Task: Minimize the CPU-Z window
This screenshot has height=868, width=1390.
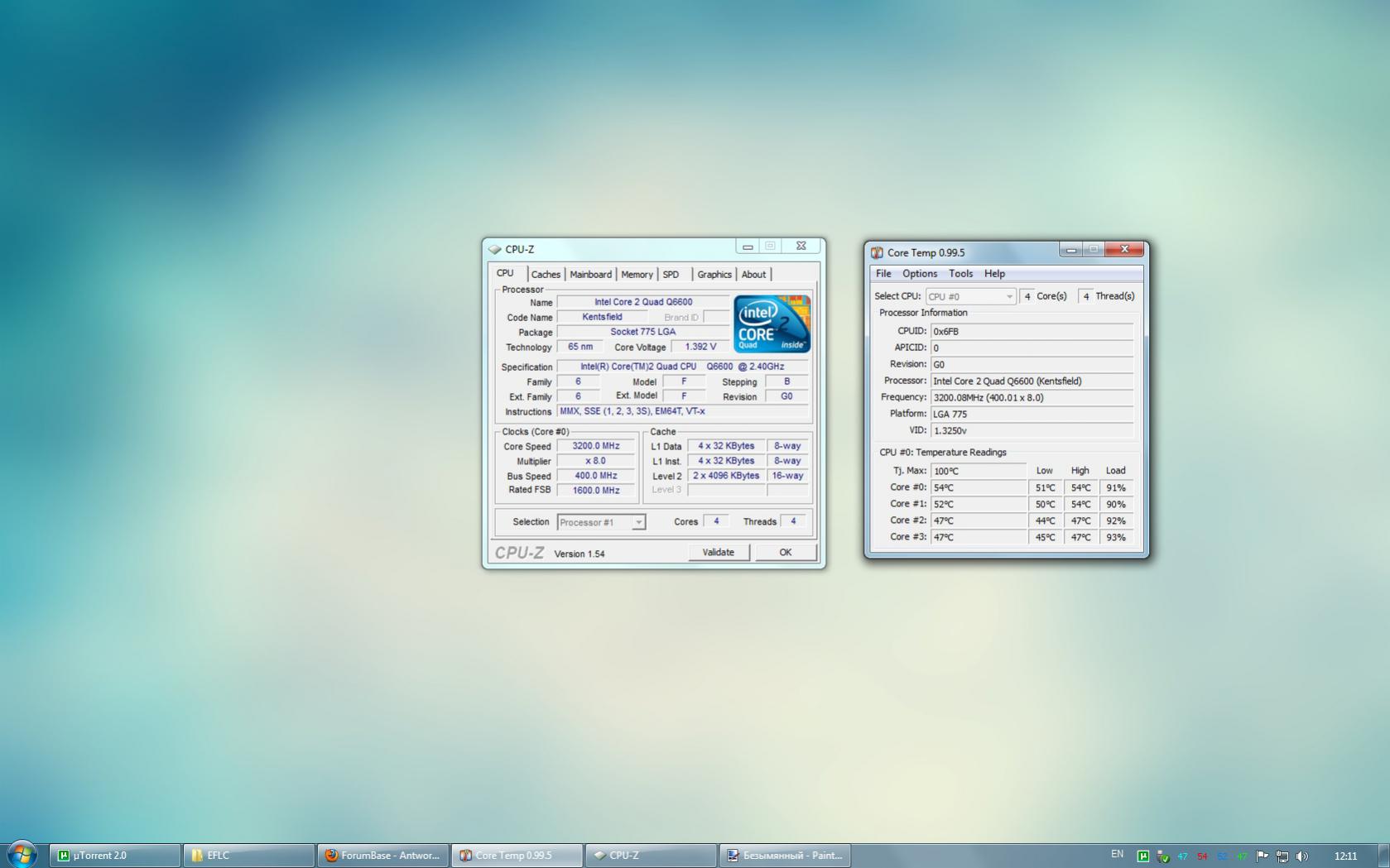Action: pyautogui.click(x=748, y=246)
